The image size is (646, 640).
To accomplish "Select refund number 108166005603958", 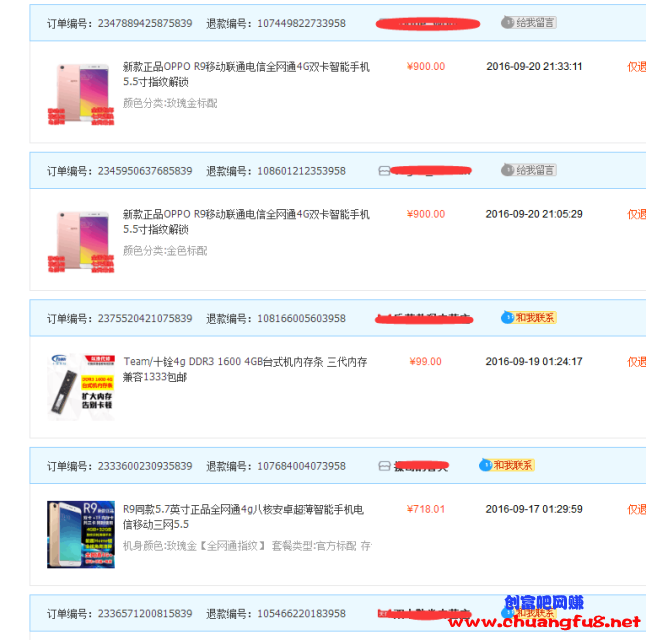I will point(301,319).
